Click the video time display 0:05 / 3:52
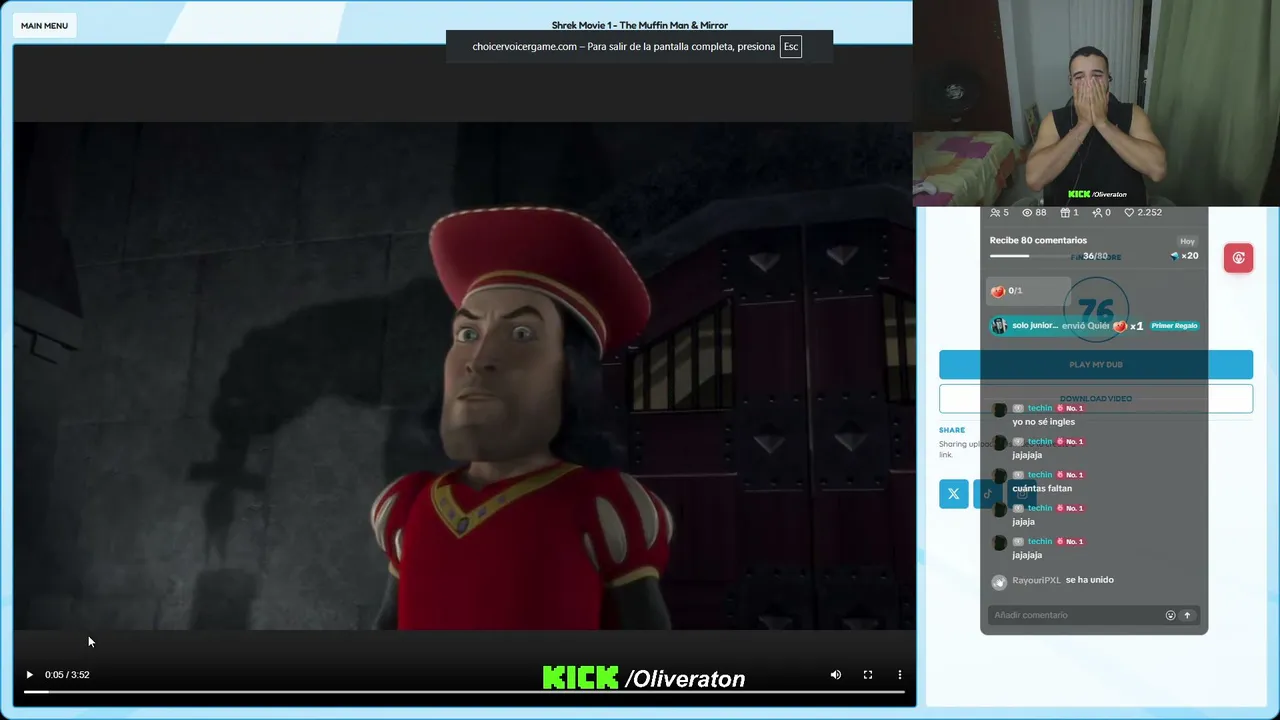Screen dimensions: 1280x720 point(67,675)
